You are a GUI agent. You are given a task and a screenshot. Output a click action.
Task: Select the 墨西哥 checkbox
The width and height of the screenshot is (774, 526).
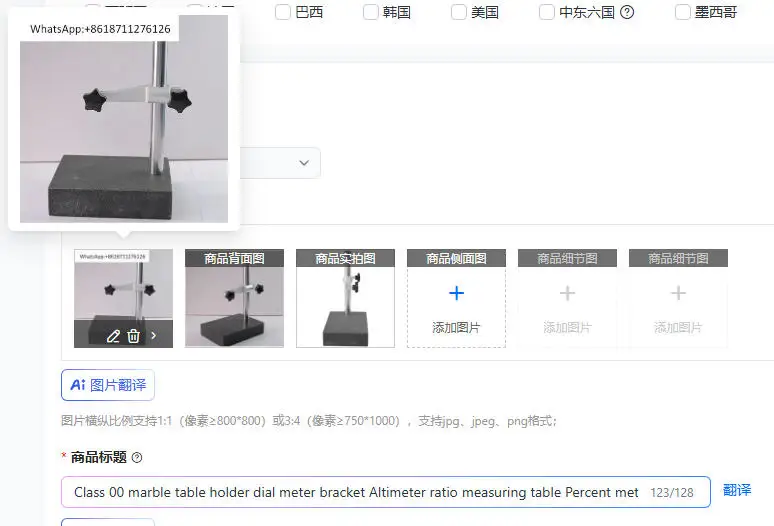coord(683,12)
